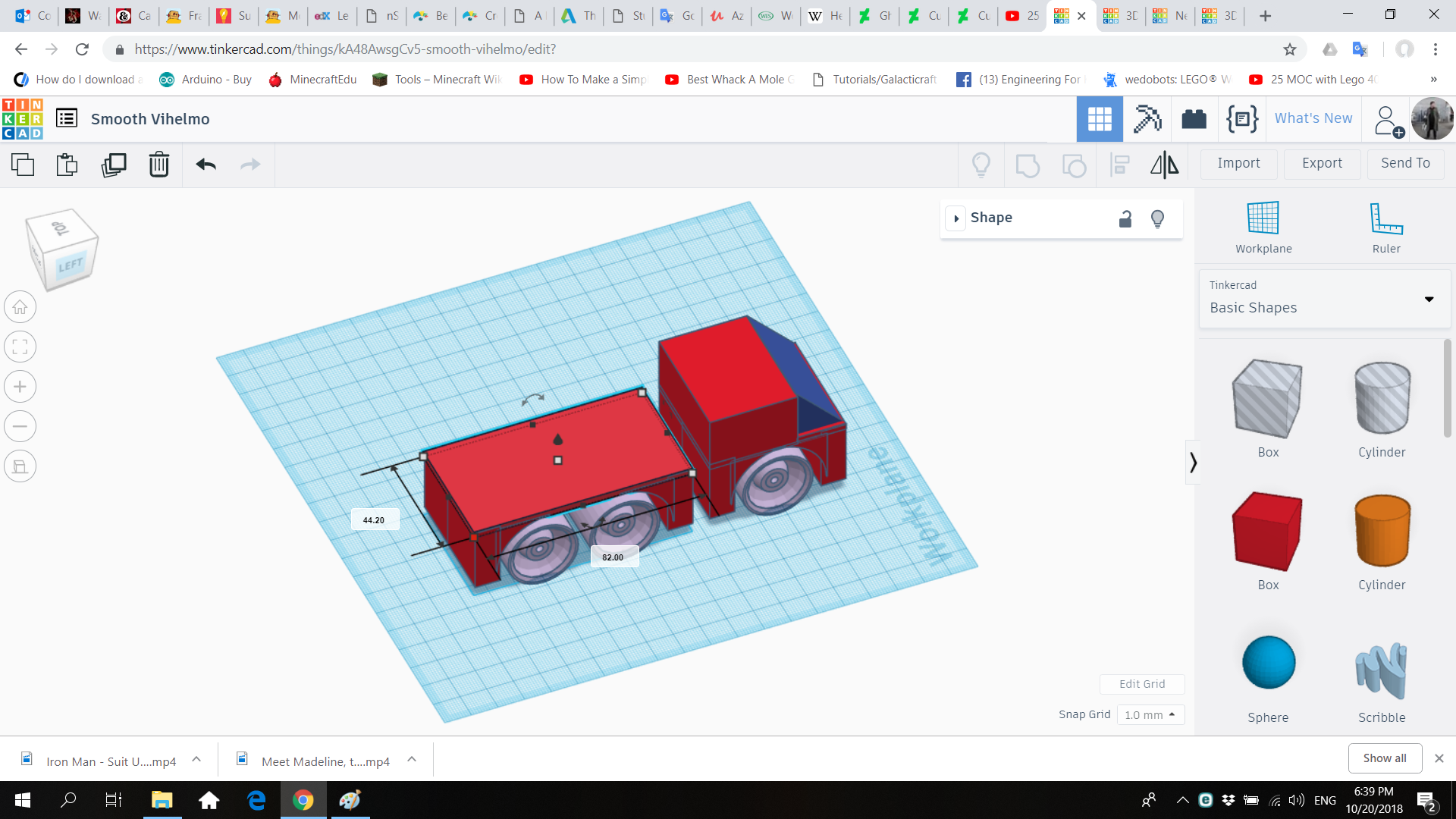Click the Home view icon
This screenshot has width=1456, height=819.
pyautogui.click(x=20, y=307)
